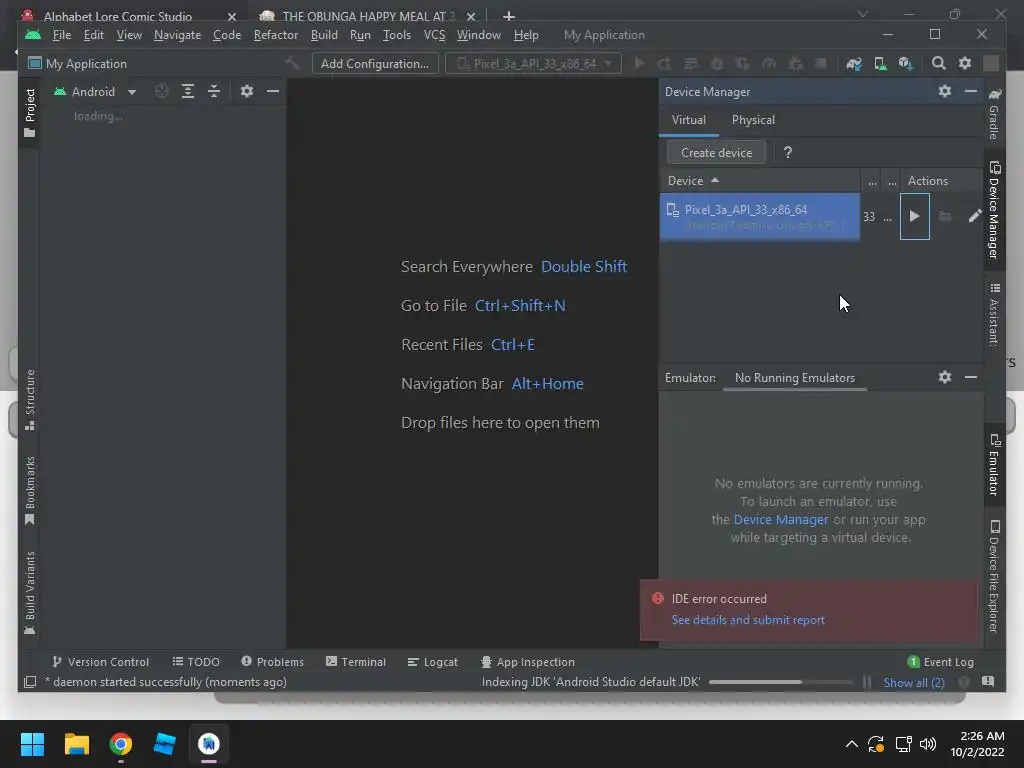The height and width of the screenshot is (768, 1024).
Task: Toggle the Assistant side tab
Action: click(994, 315)
